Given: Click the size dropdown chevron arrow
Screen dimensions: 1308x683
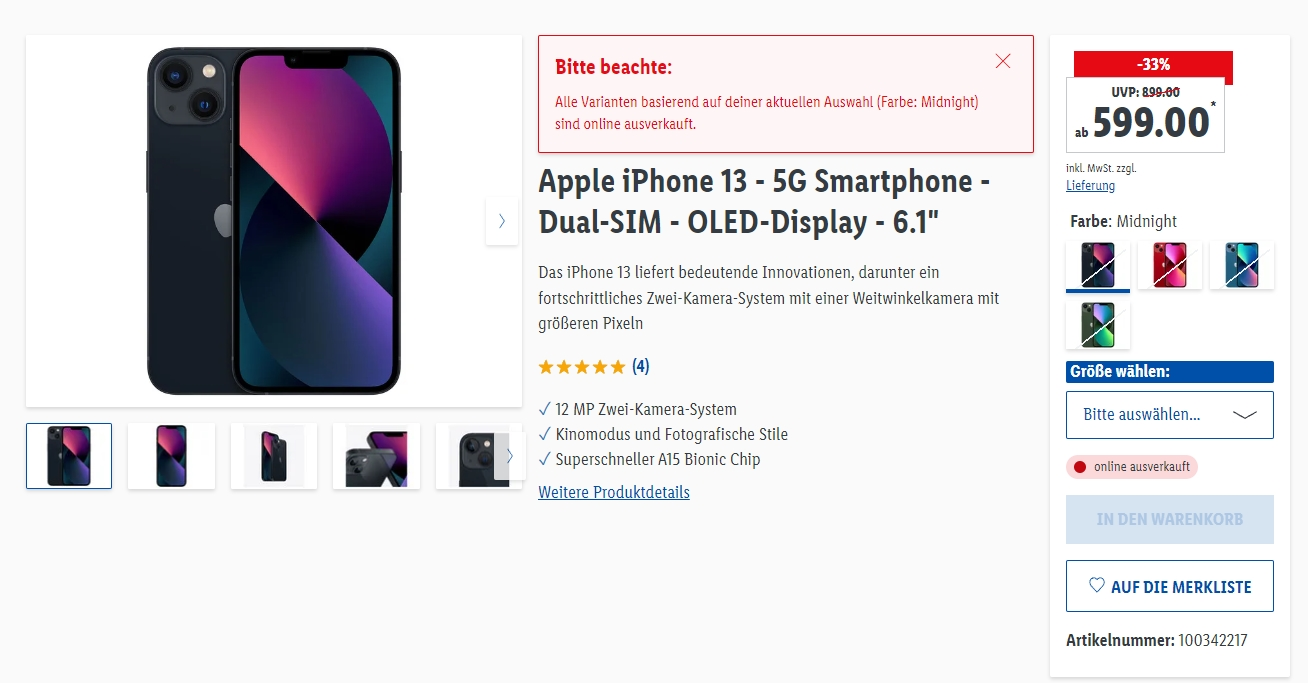Looking at the screenshot, I should 1245,415.
